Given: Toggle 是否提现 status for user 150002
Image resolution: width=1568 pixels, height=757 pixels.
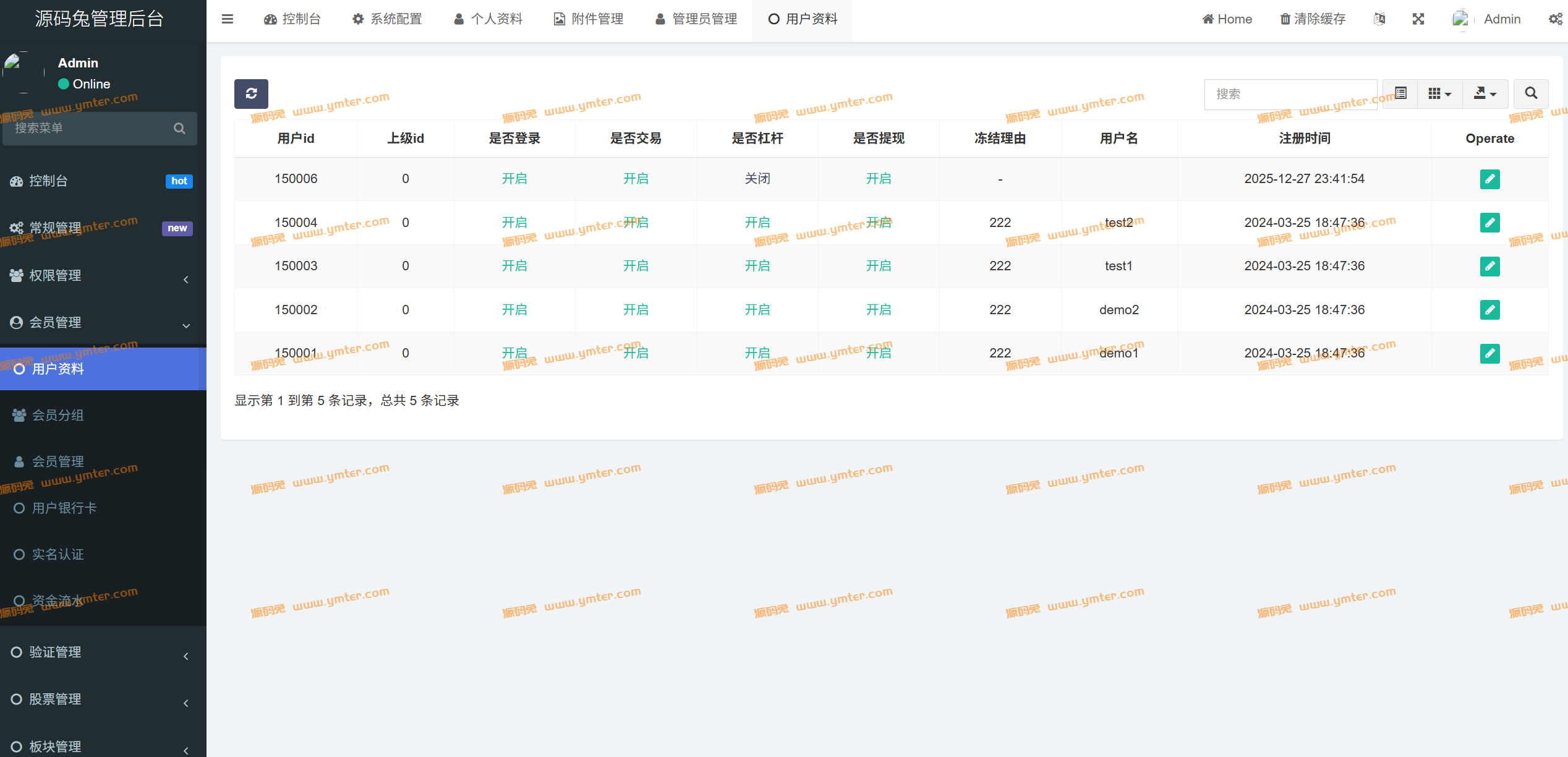Looking at the screenshot, I should [878, 310].
